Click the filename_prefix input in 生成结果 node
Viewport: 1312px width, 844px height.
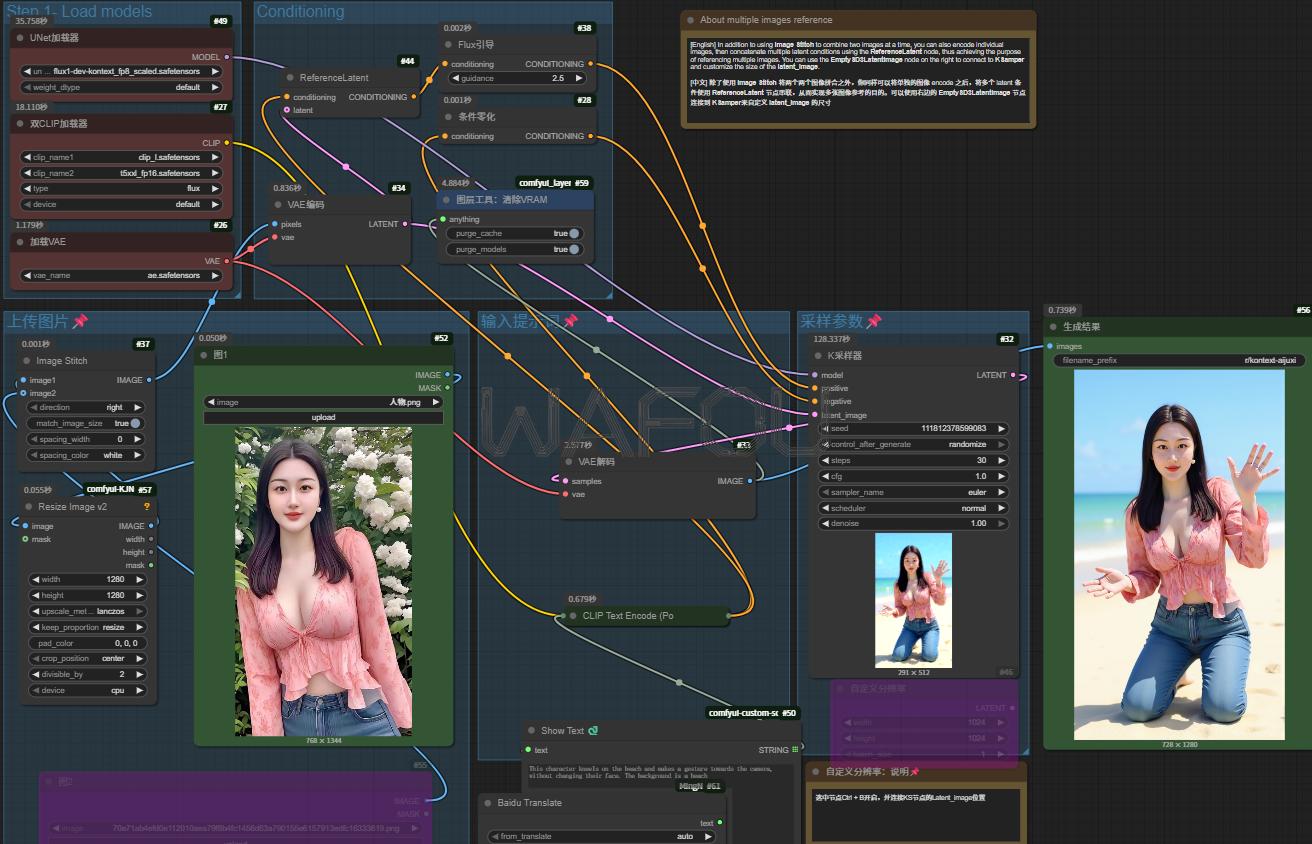pyautogui.click(x=1179, y=360)
